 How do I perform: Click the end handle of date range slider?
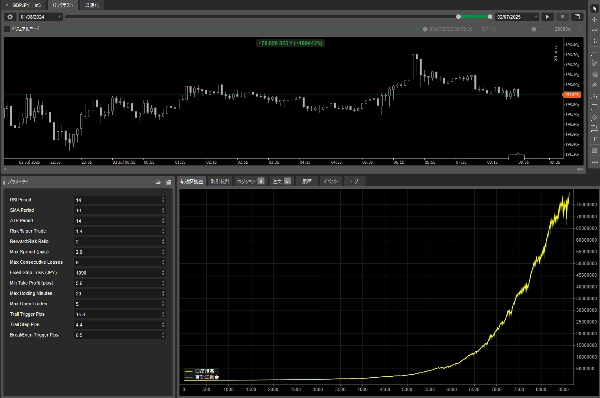pyautogui.click(x=490, y=17)
